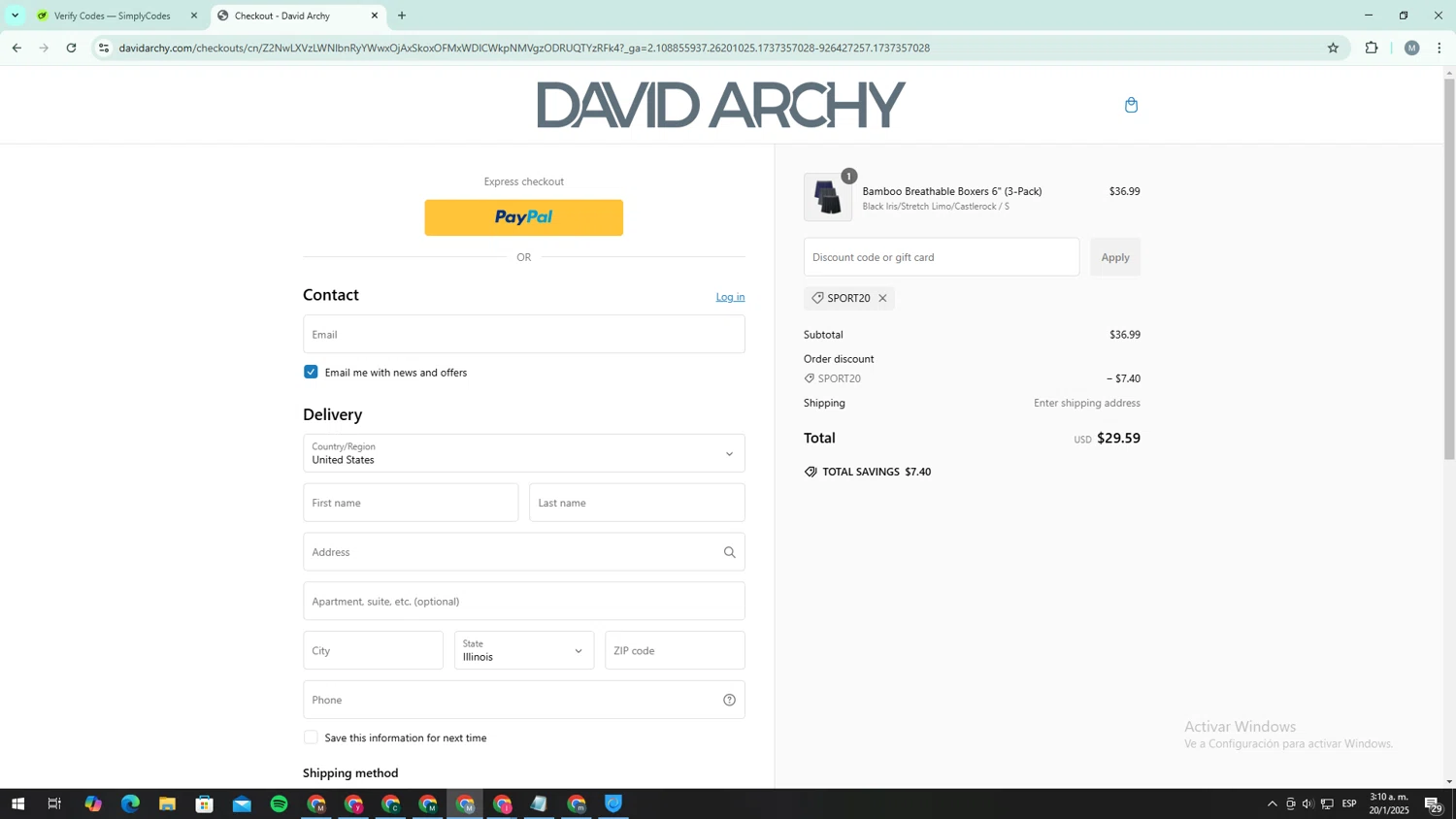View site information icon in address bar

(x=104, y=48)
